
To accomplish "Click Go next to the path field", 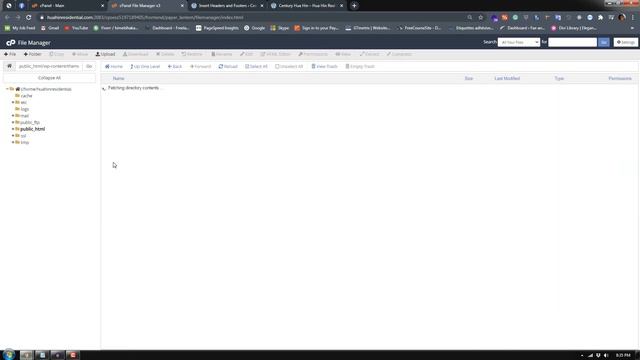I will pos(89,66).
